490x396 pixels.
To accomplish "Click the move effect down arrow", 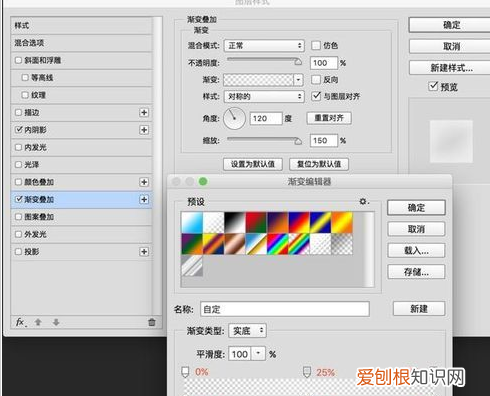I will click(x=56, y=322).
